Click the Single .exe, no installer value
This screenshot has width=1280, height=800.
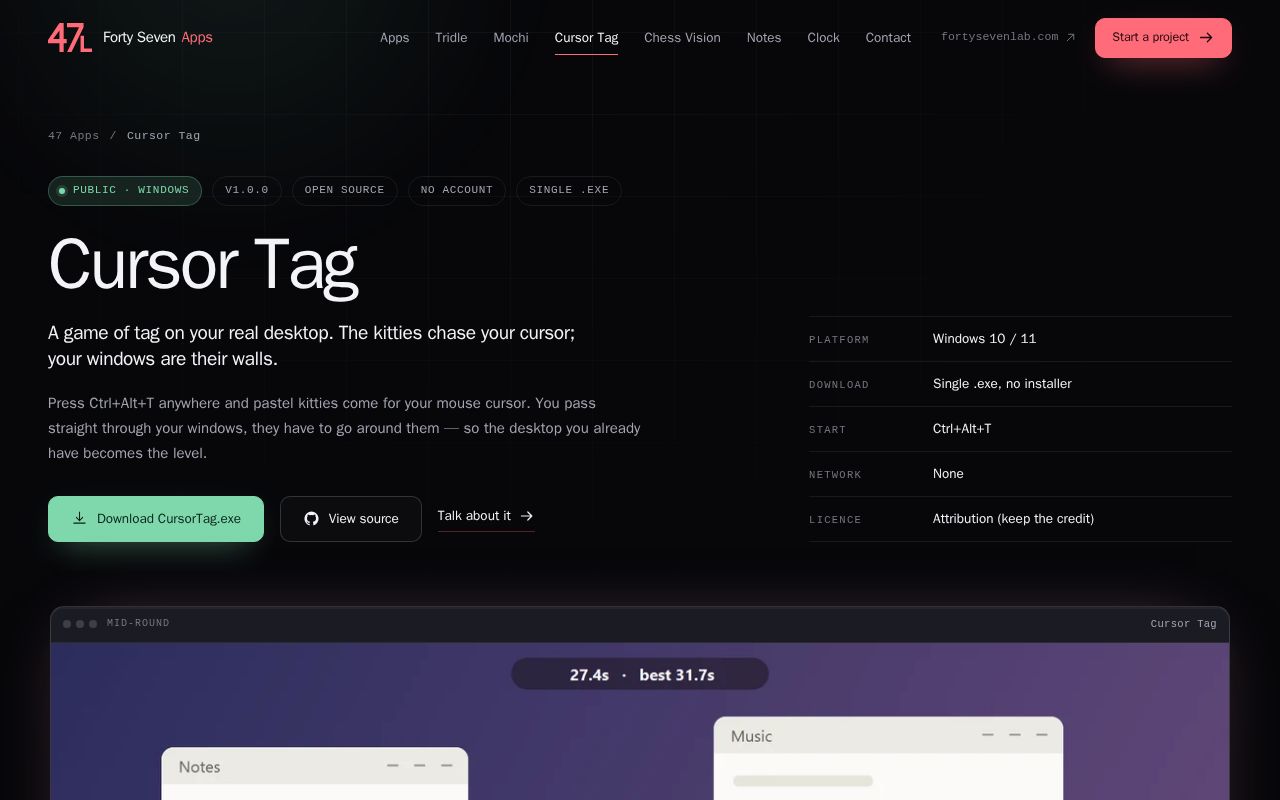tap(1002, 384)
